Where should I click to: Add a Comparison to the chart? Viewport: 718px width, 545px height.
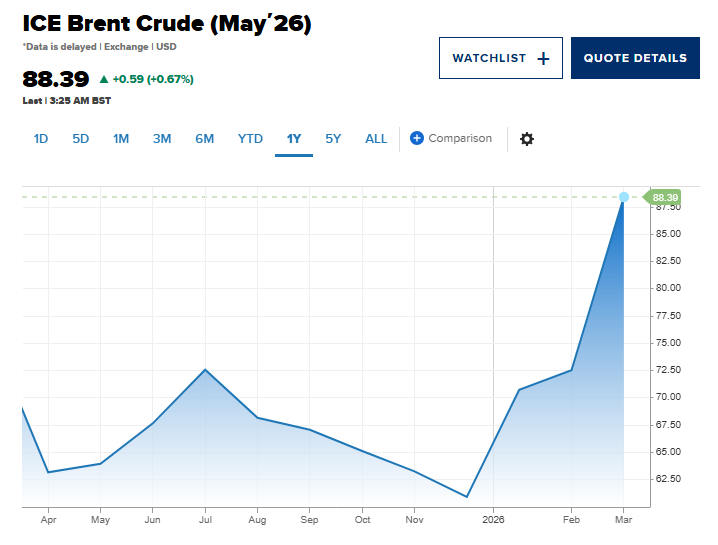(x=451, y=138)
